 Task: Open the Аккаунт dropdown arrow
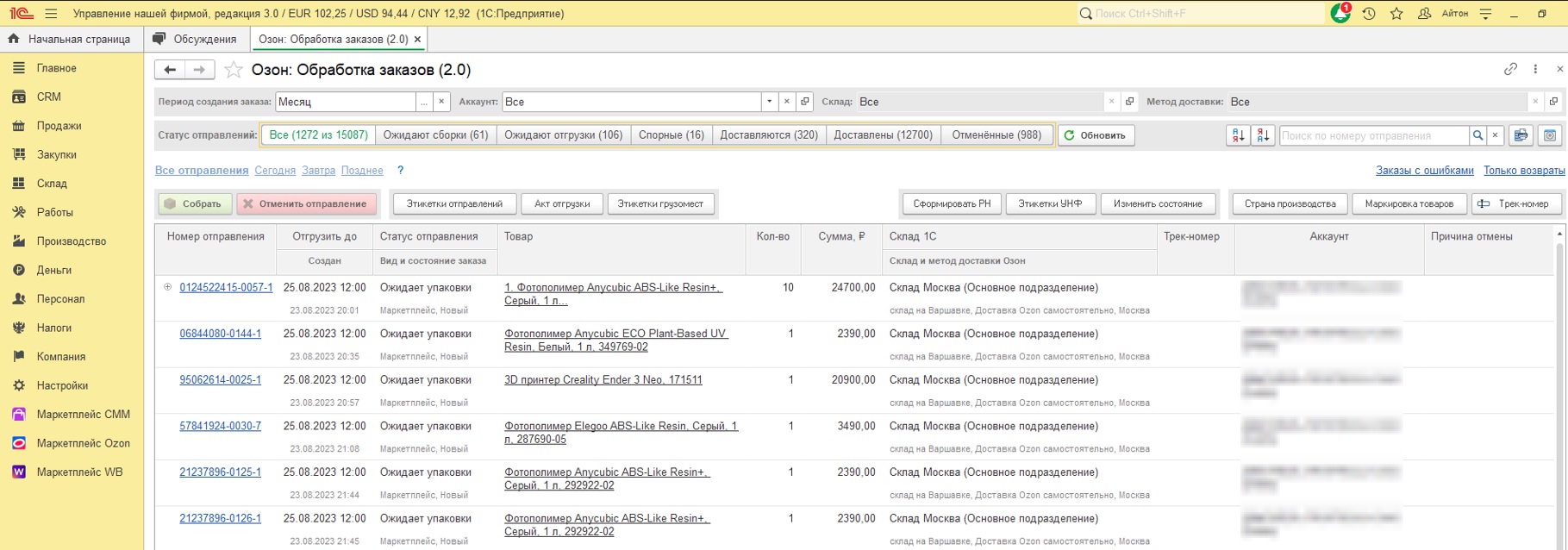pos(769,102)
